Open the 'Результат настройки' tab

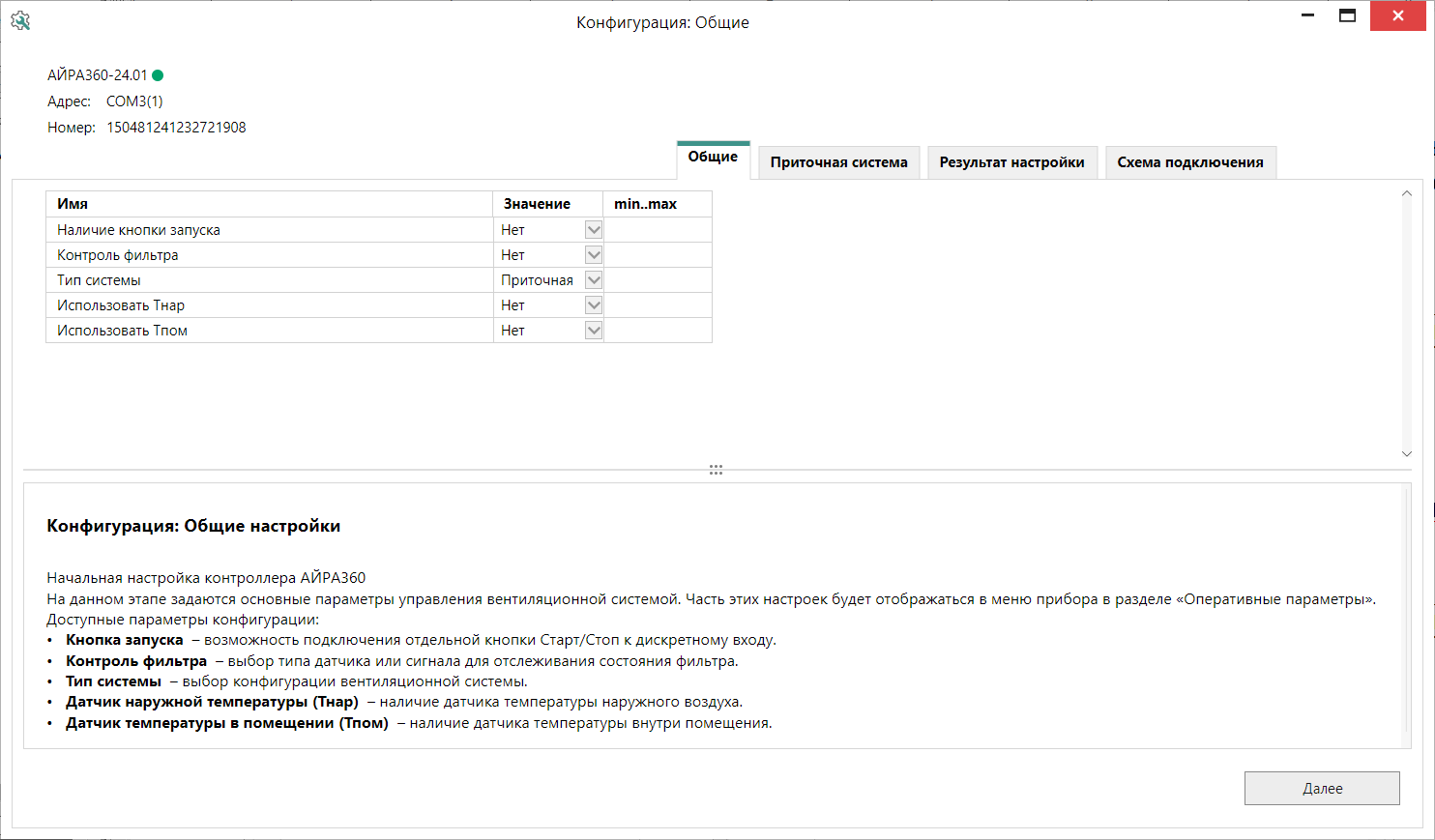[1011, 162]
